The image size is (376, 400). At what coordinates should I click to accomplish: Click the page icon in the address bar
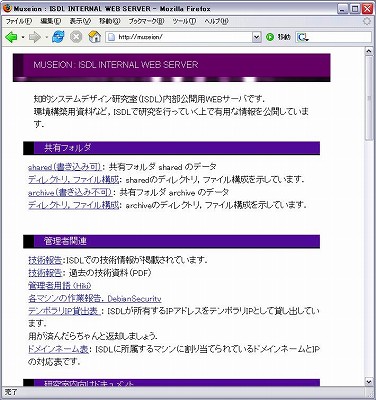[x=112, y=37]
